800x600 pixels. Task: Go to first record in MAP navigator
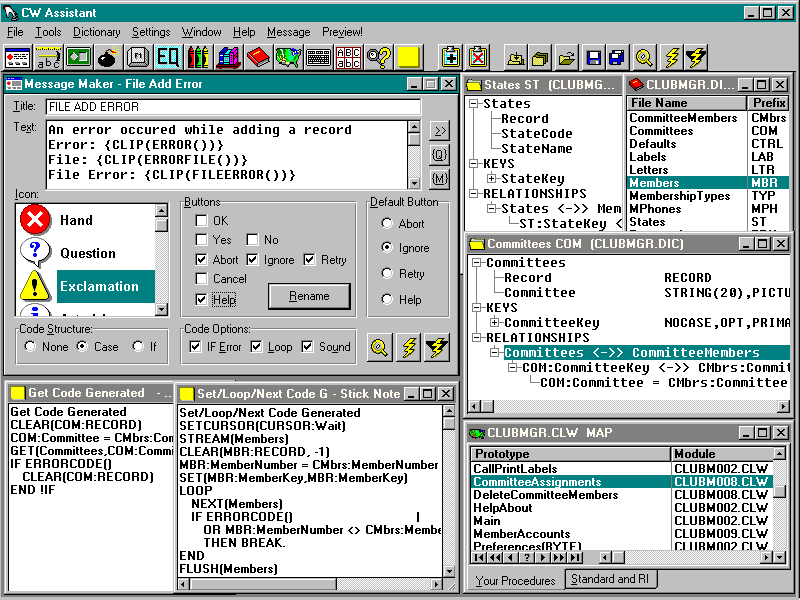coord(479,557)
